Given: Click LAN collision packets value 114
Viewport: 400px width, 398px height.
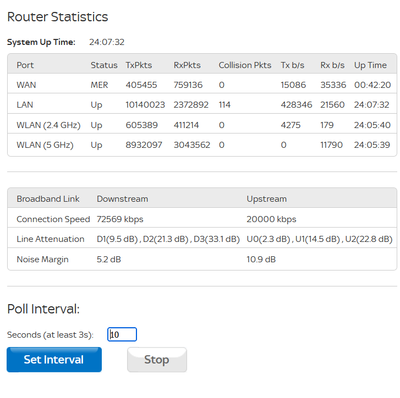Looking at the screenshot, I should point(224,105).
